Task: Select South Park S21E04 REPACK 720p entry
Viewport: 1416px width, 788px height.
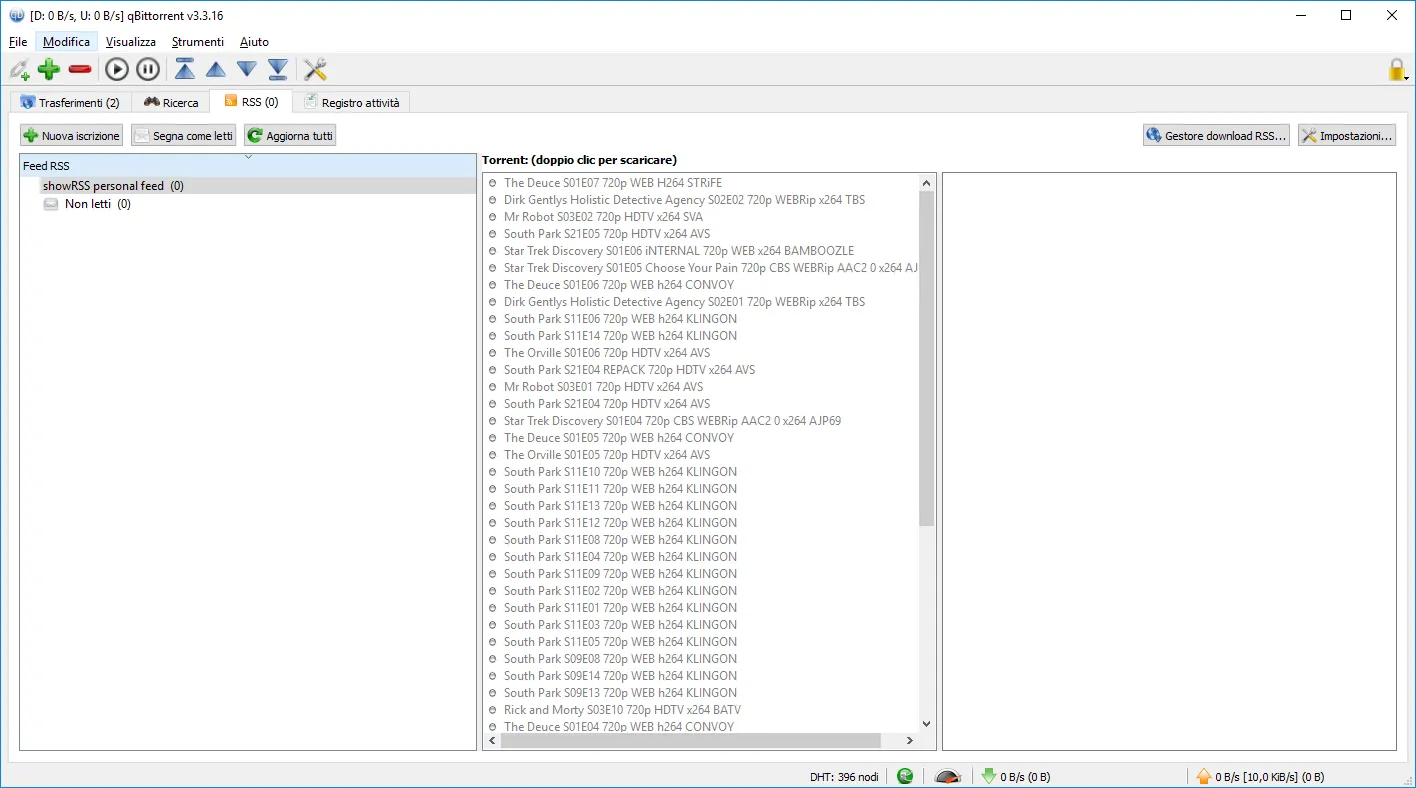Action: 630,370
